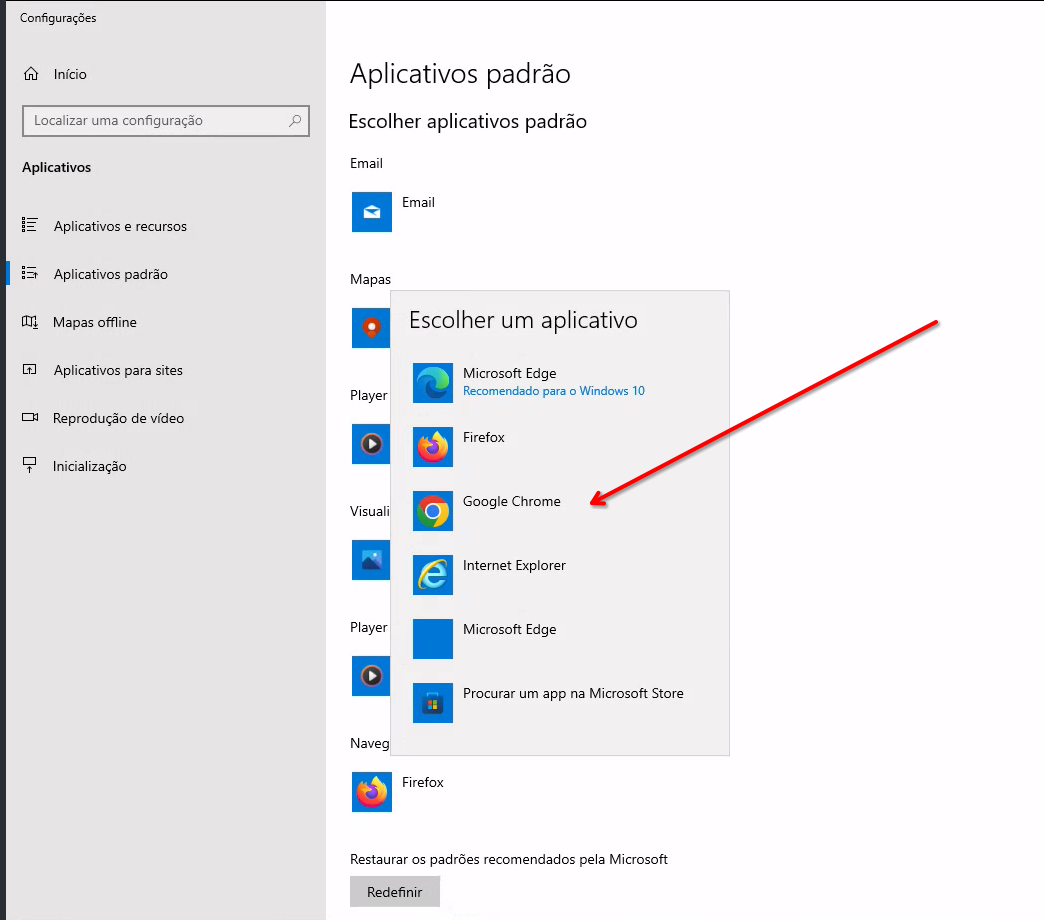Click the photo viewer picture icon

pos(371,560)
